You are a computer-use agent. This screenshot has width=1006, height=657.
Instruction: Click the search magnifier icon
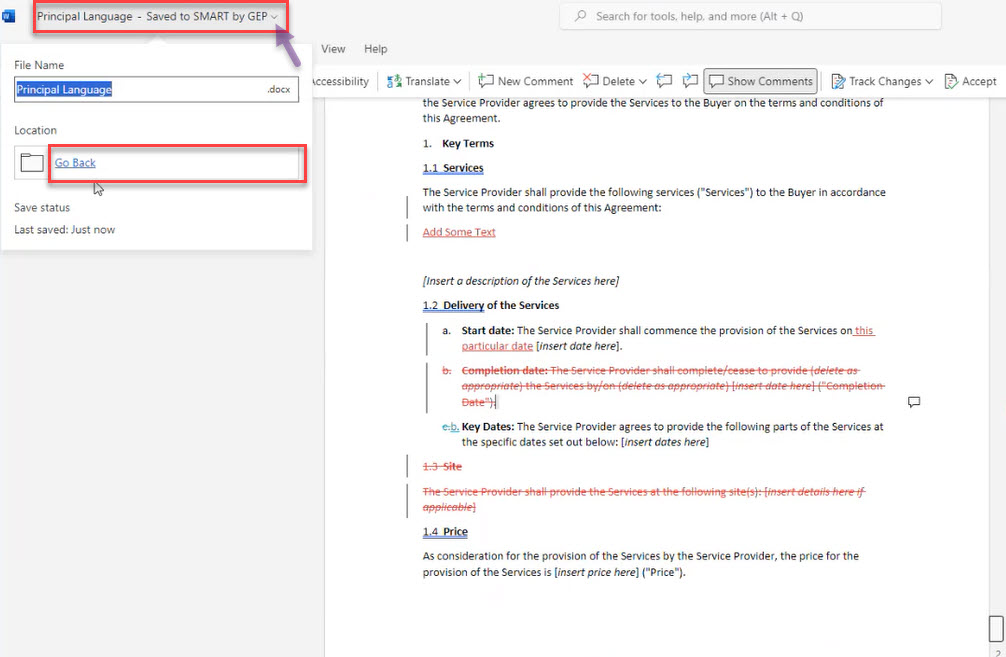[580, 16]
